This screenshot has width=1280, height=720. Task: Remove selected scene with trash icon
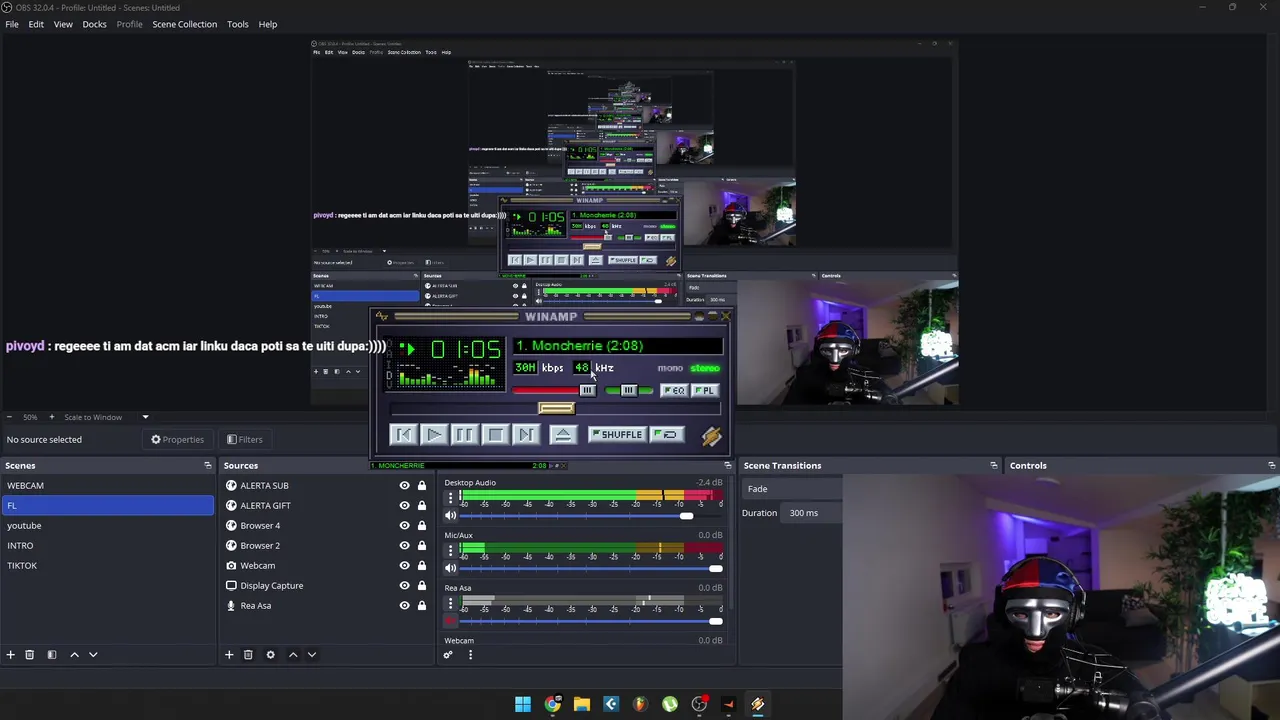[x=30, y=655]
